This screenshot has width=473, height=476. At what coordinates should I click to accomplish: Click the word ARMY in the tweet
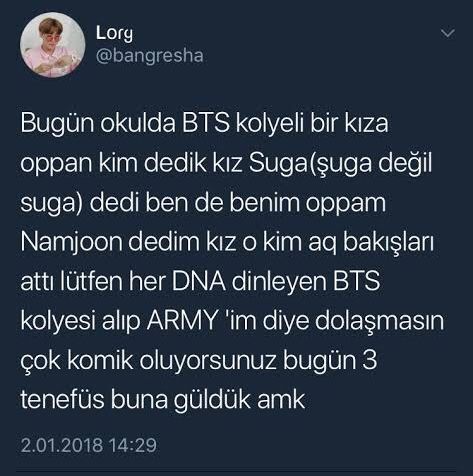tap(182, 321)
